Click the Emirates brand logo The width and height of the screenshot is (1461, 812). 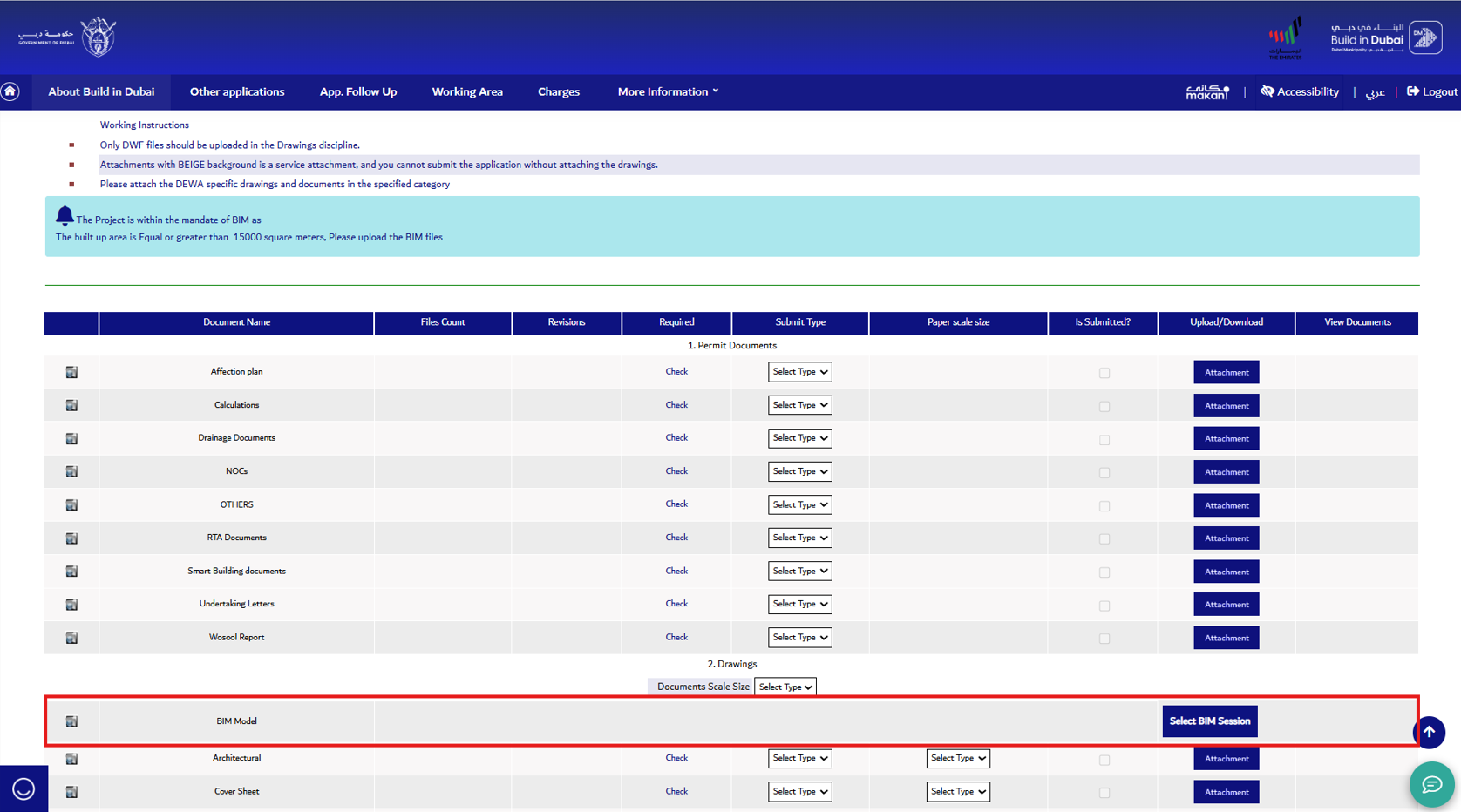tap(1285, 37)
